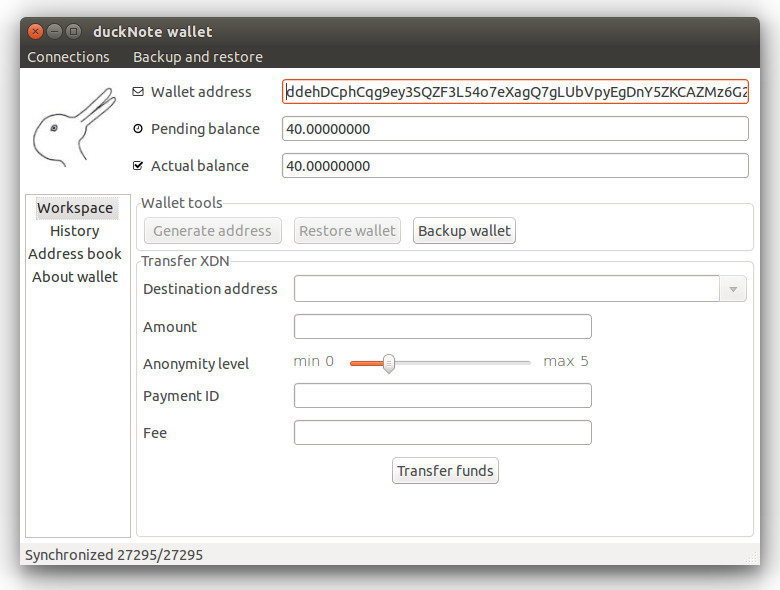Screen dimensions: 780x590
Task: Open the Backup and restore menu
Action: (x=198, y=57)
